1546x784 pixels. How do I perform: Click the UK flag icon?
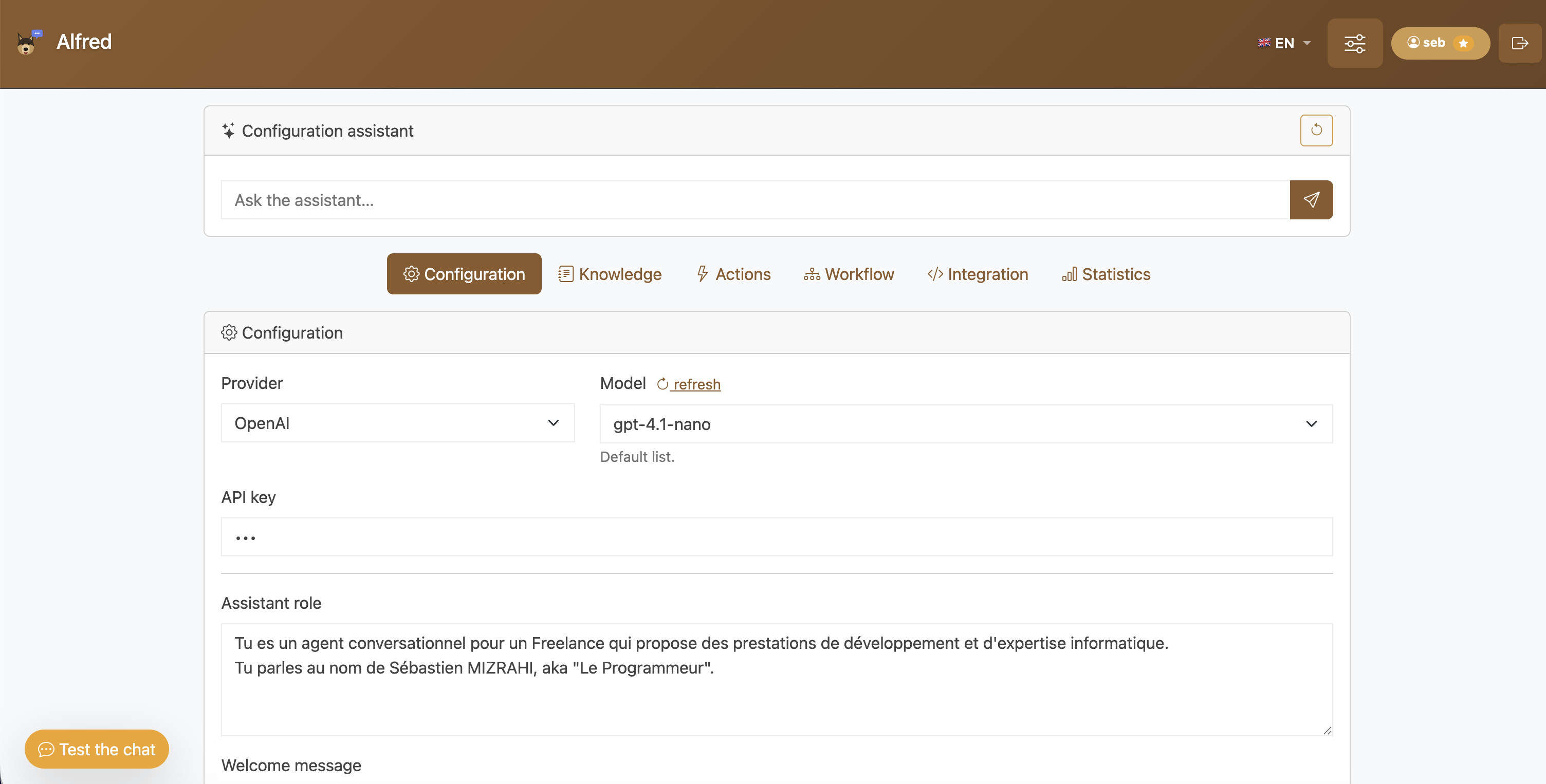(1264, 43)
